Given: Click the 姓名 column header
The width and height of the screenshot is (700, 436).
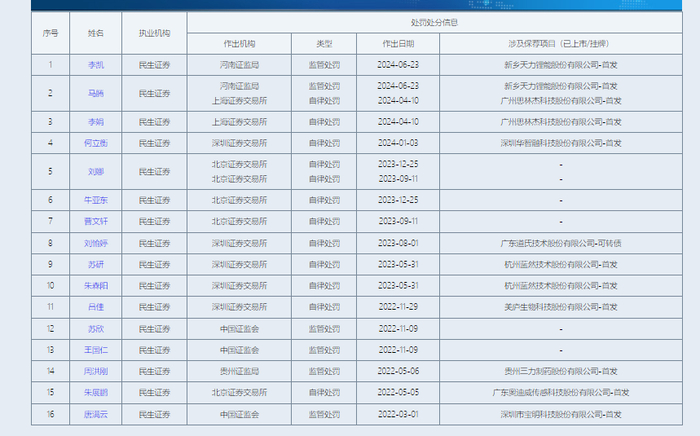Looking at the screenshot, I should pyautogui.click(x=96, y=33).
